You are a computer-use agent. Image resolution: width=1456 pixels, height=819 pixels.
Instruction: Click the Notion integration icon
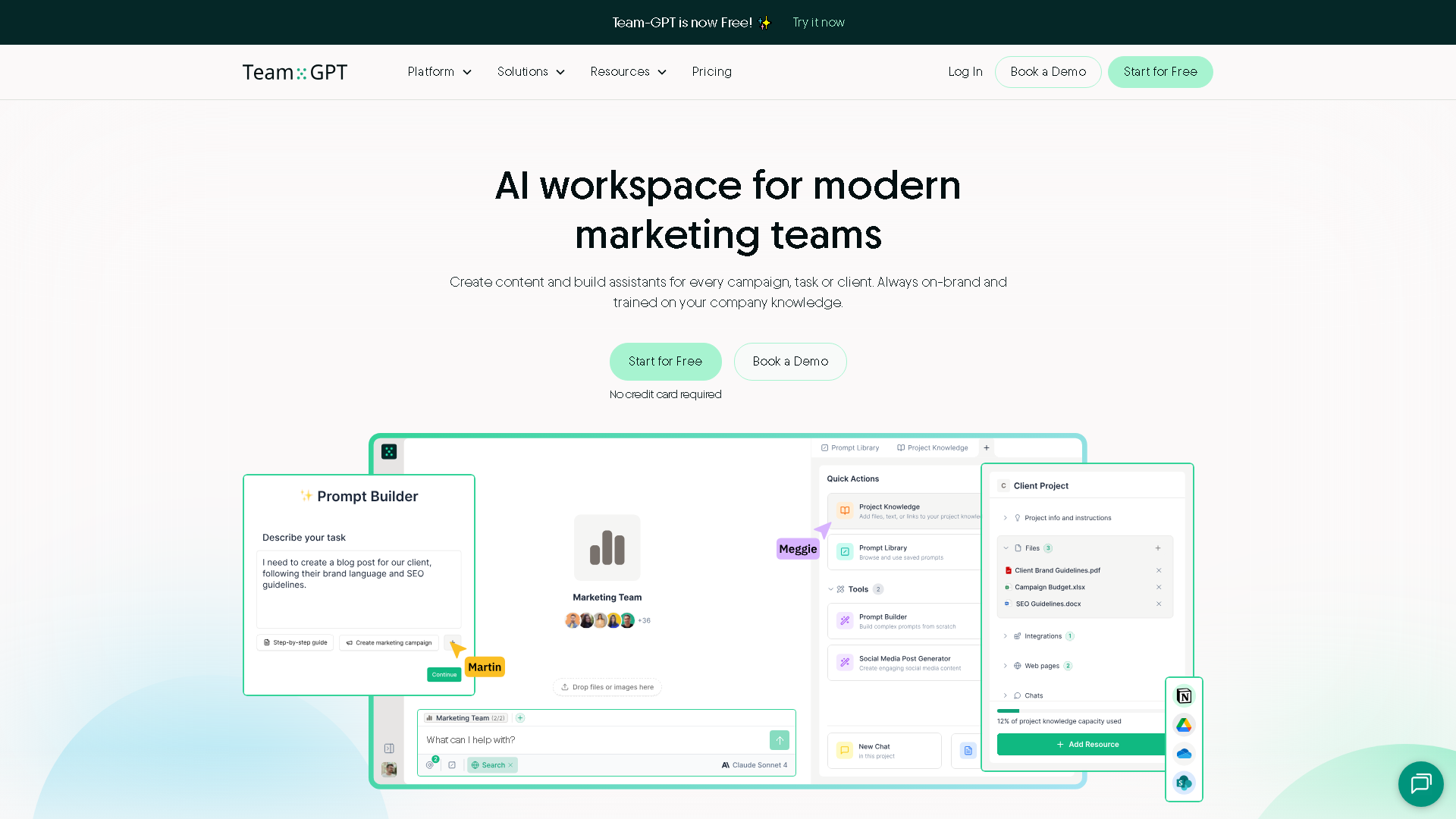tap(1184, 695)
